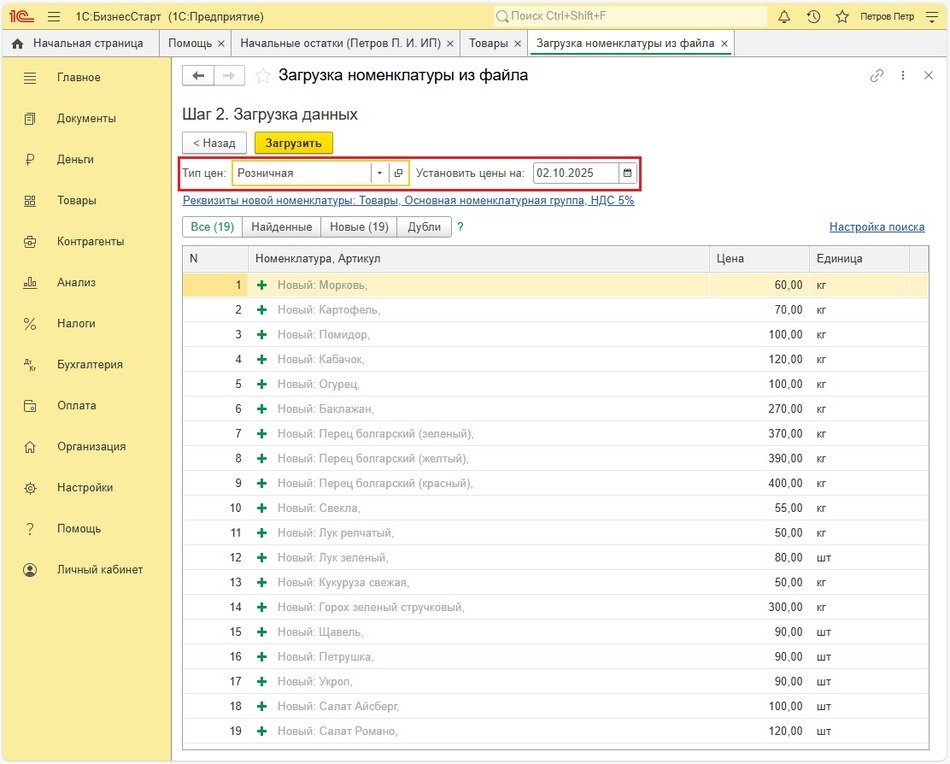Add this page to favorites star

coord(263,76)
